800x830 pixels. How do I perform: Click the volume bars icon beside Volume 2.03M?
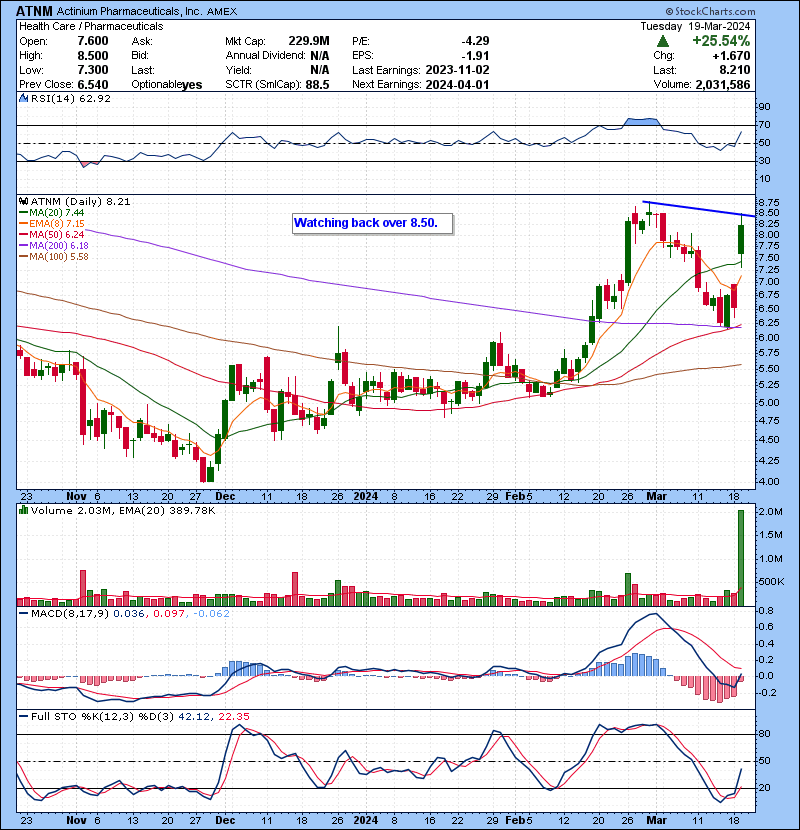(x=23, y=510)
